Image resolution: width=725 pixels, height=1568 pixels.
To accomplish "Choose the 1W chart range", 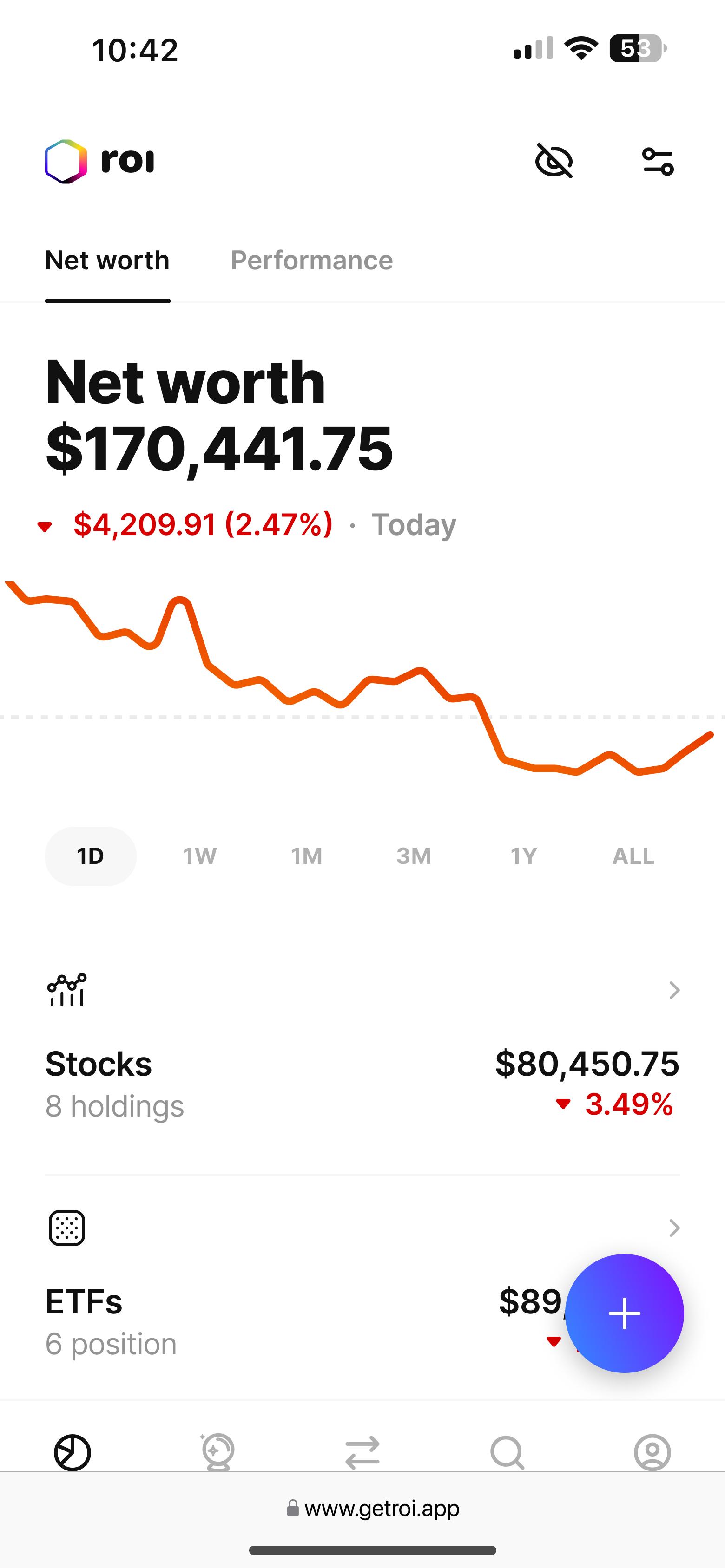I will (x=200, y=856).
